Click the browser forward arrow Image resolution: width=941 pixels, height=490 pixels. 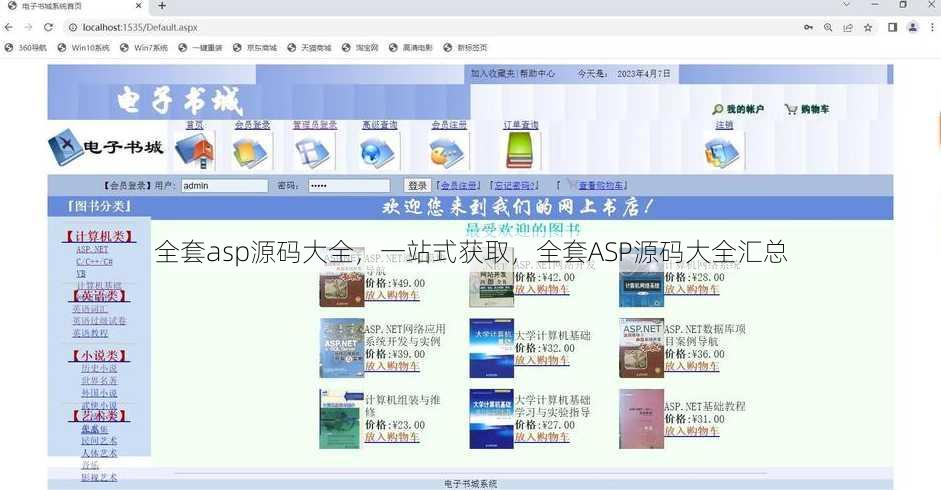[x=28, y=27]
